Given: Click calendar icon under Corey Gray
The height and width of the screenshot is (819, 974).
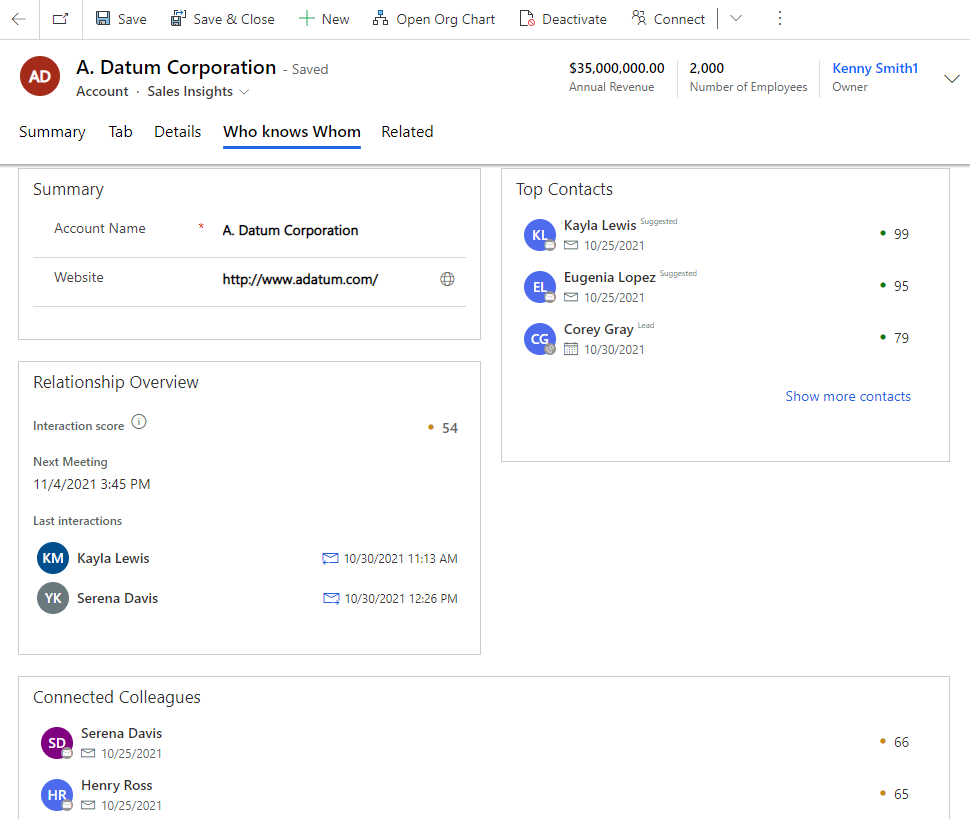Looking at the screenshot, I should pyautogui.click(x=571, y=349).
